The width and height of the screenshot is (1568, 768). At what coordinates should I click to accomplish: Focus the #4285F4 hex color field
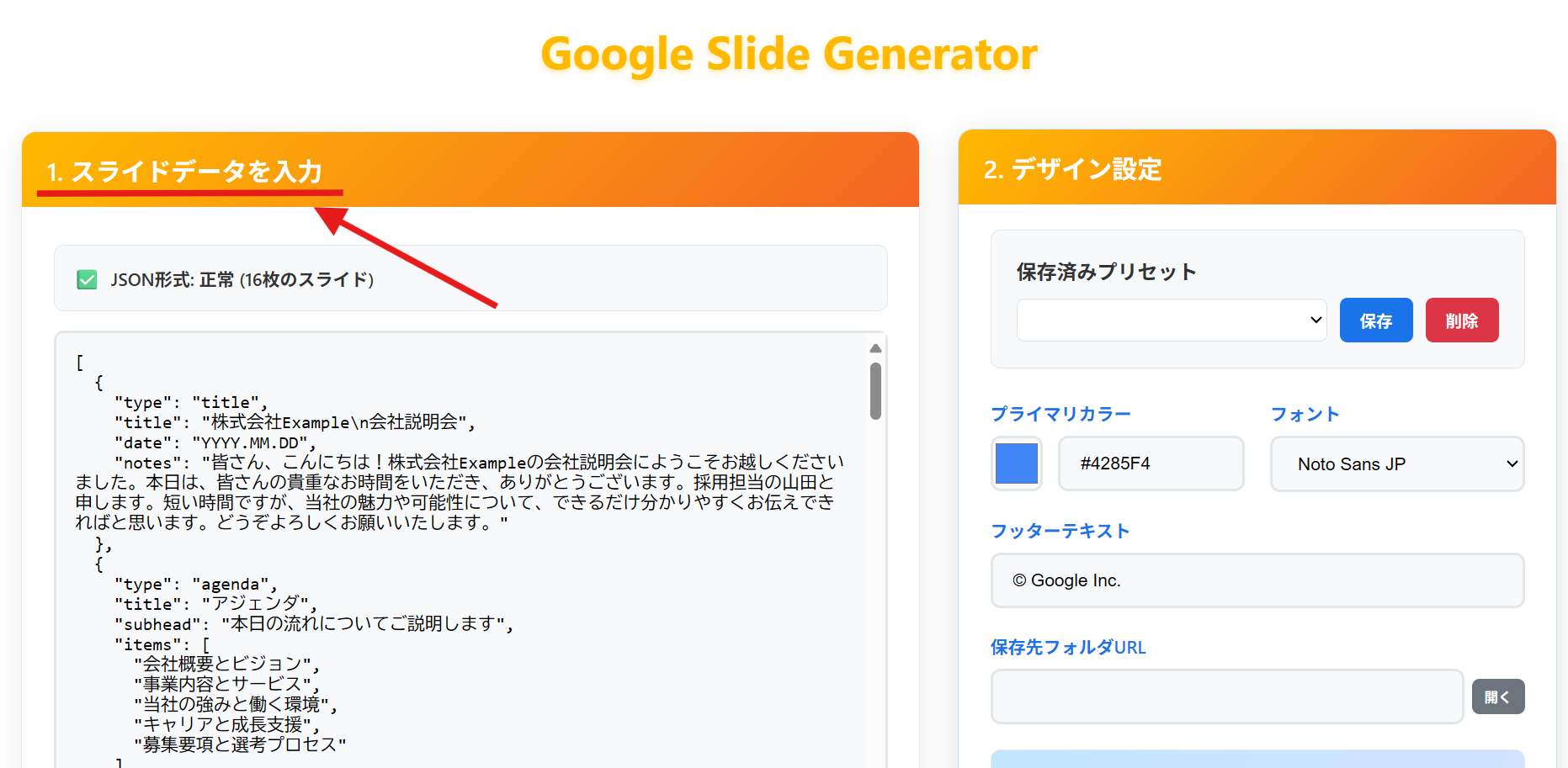pyautogui.click(x=1151, y=463)
